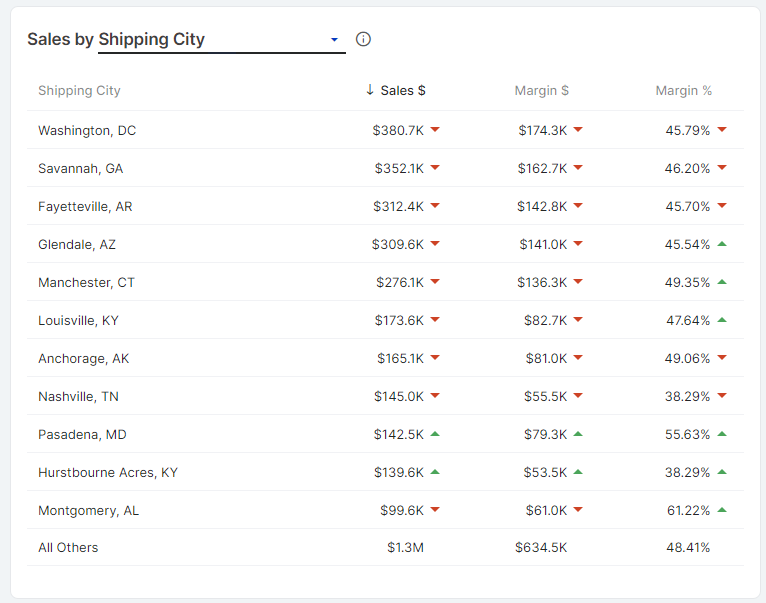Click the Louisville, KY row
The height and width of the screenshot is (603, 766).
pyautogui.click(x=78, y=320)
